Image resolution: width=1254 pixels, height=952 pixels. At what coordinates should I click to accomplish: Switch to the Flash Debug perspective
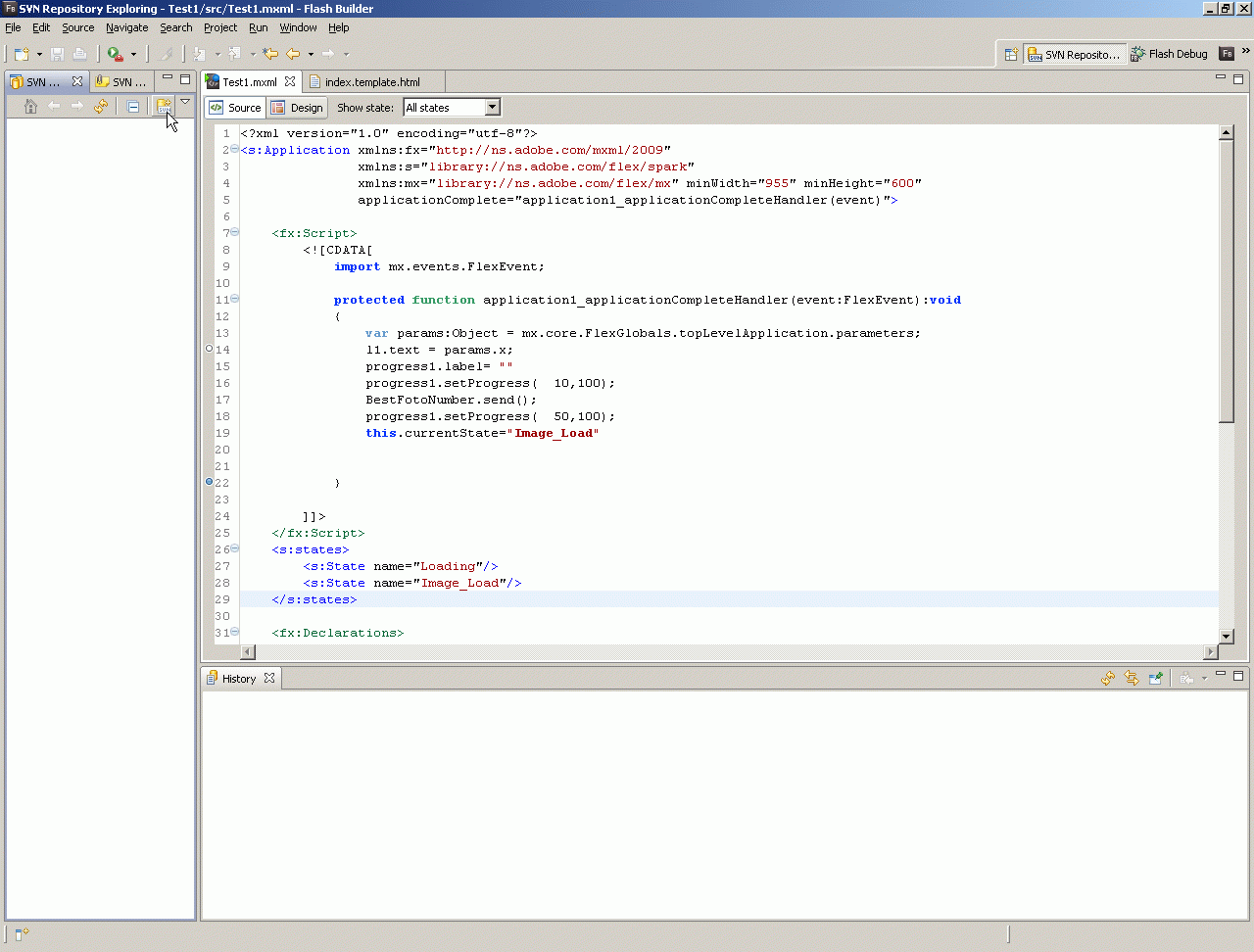tap(1169, 54)
